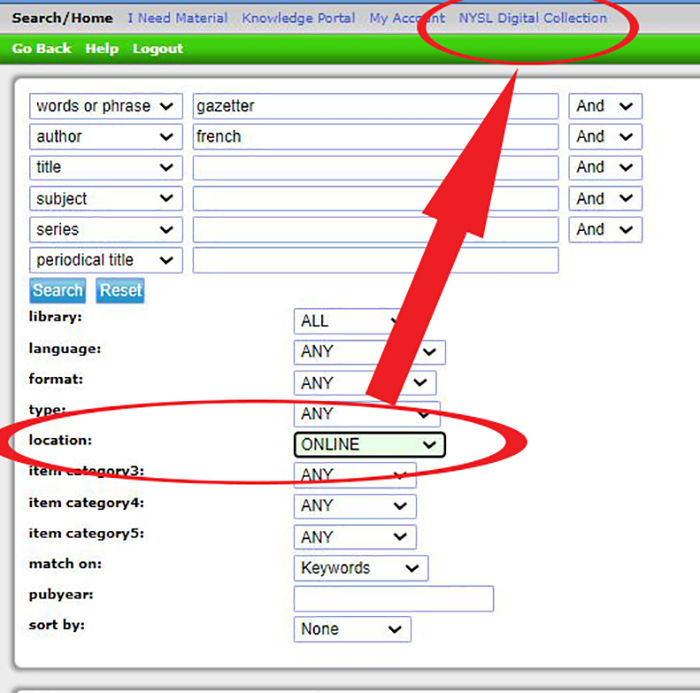700x693 pixels.
Task: Open the Help page
Action: pos(102,48)
